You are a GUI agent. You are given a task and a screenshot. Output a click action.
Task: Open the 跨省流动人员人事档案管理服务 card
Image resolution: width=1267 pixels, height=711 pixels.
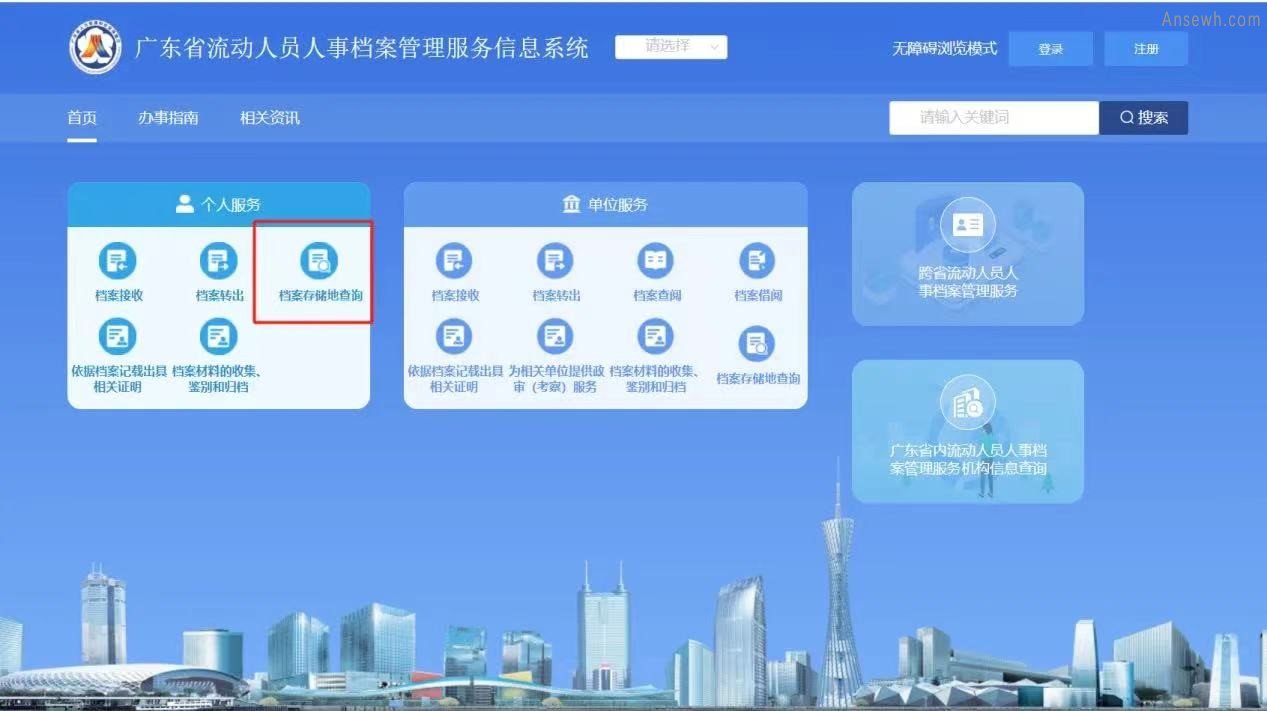click(x=968, y=254)
